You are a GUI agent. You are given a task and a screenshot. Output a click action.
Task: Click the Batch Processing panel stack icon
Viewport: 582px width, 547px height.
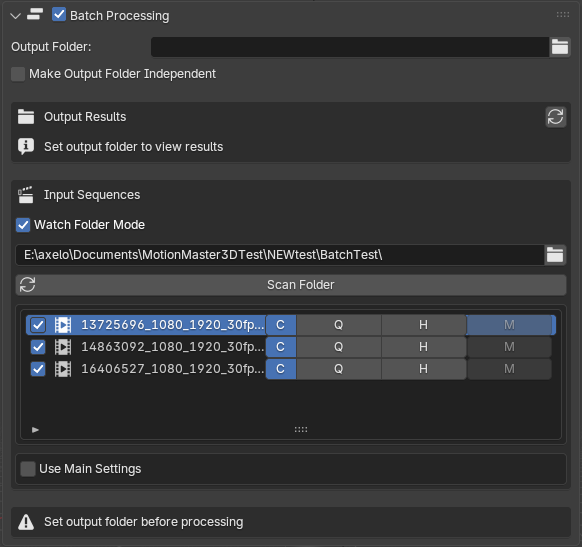35,15
